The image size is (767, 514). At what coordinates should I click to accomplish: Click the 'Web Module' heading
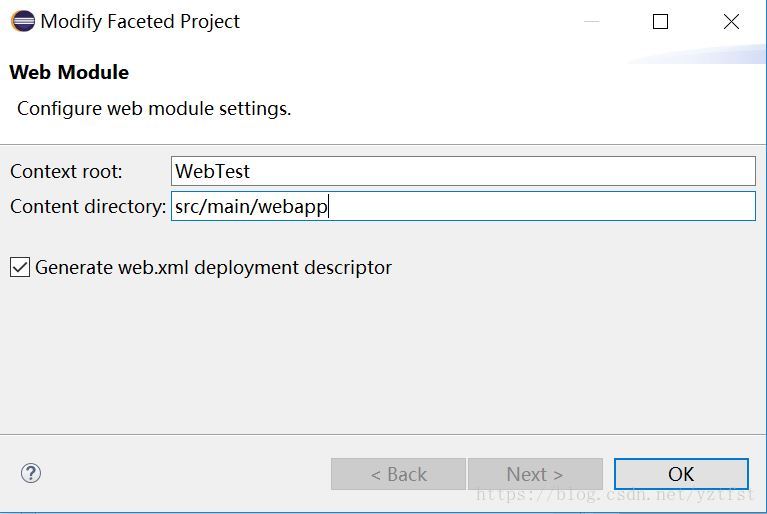69,72
